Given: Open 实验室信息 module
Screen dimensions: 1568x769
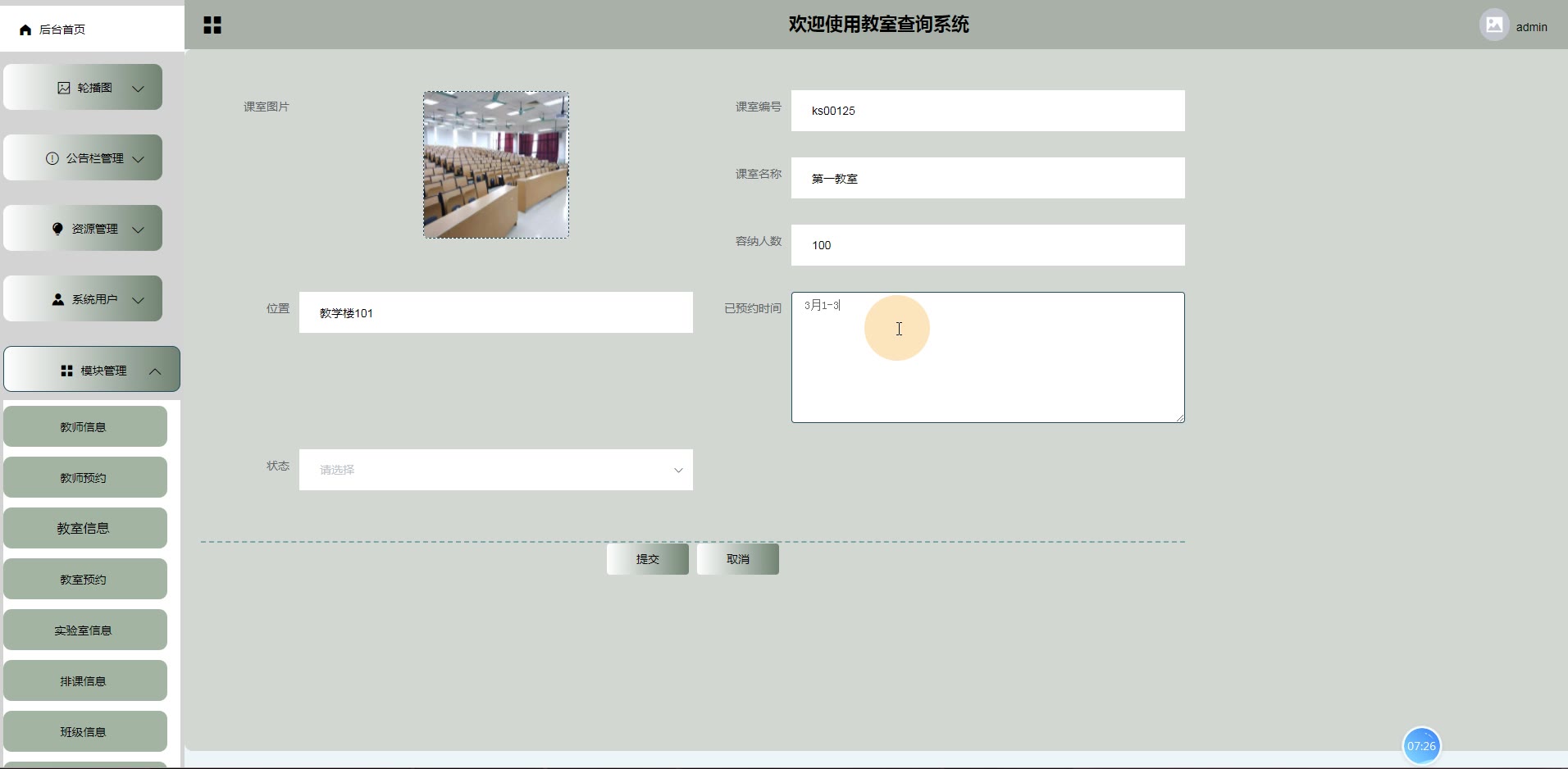Looking at the screenshot, I should (x=85, y=630).
